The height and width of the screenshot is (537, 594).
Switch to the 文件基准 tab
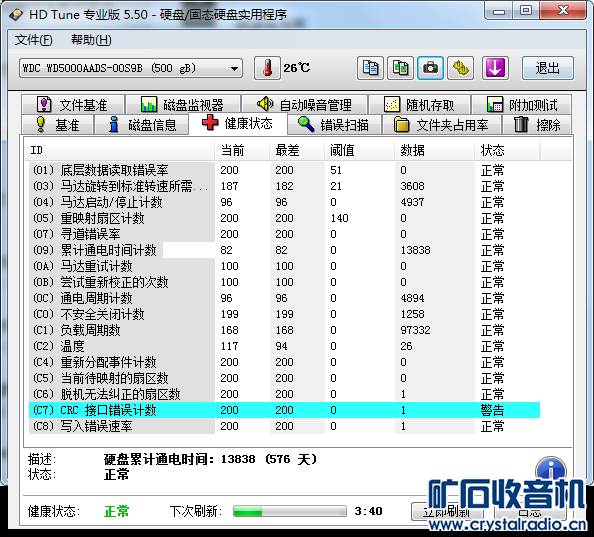tap(73, 105)
